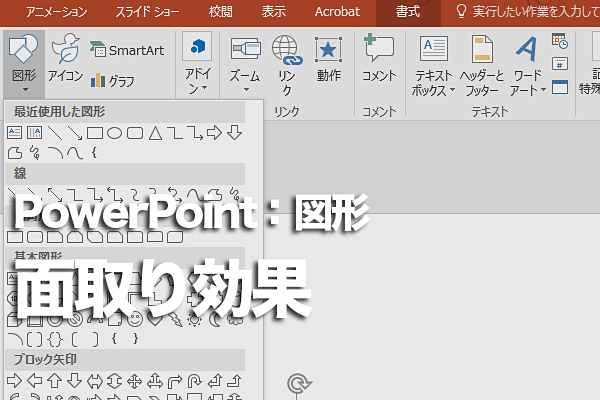
Task: Select snip single corner rectangle shape
Action: (x=55, y=237)
